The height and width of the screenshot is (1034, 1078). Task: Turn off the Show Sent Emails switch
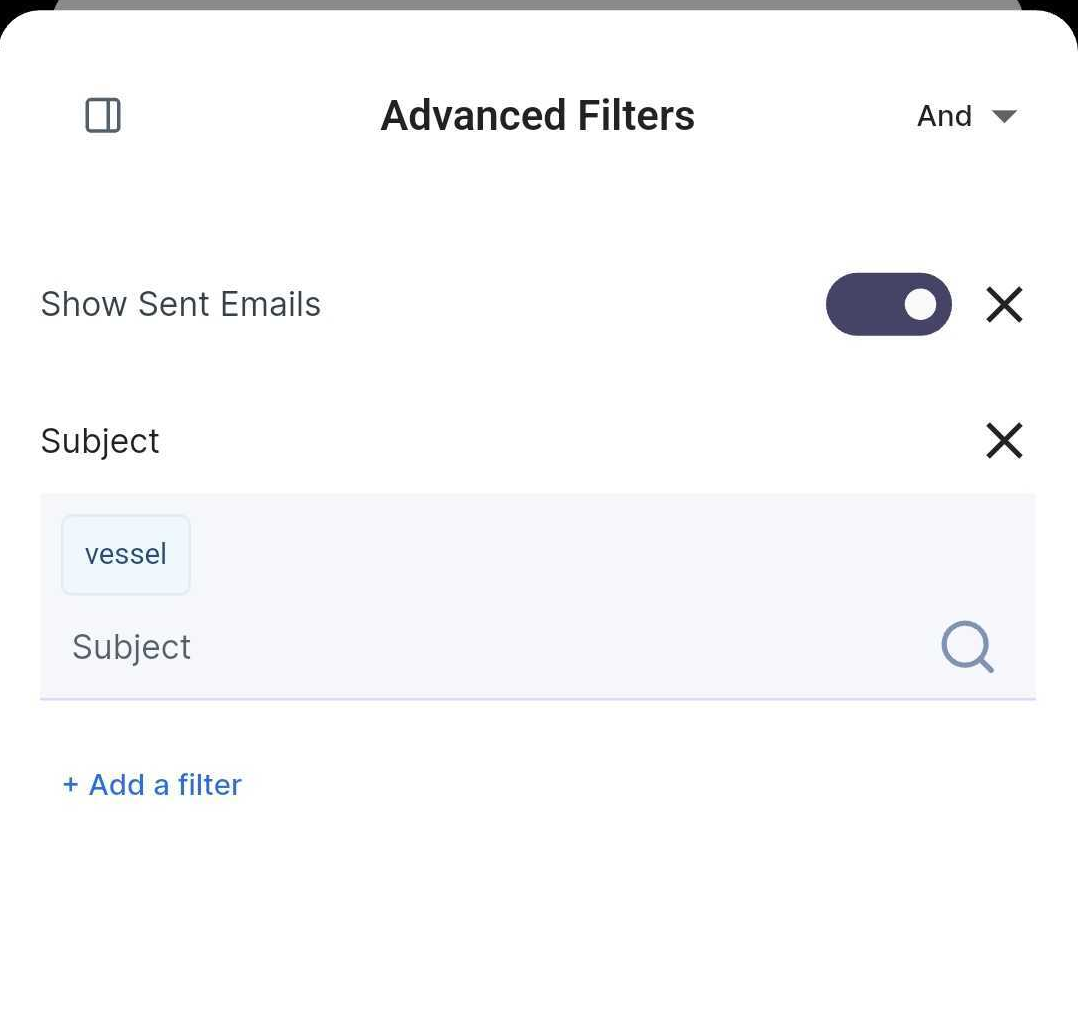click(x=888, y=304)
